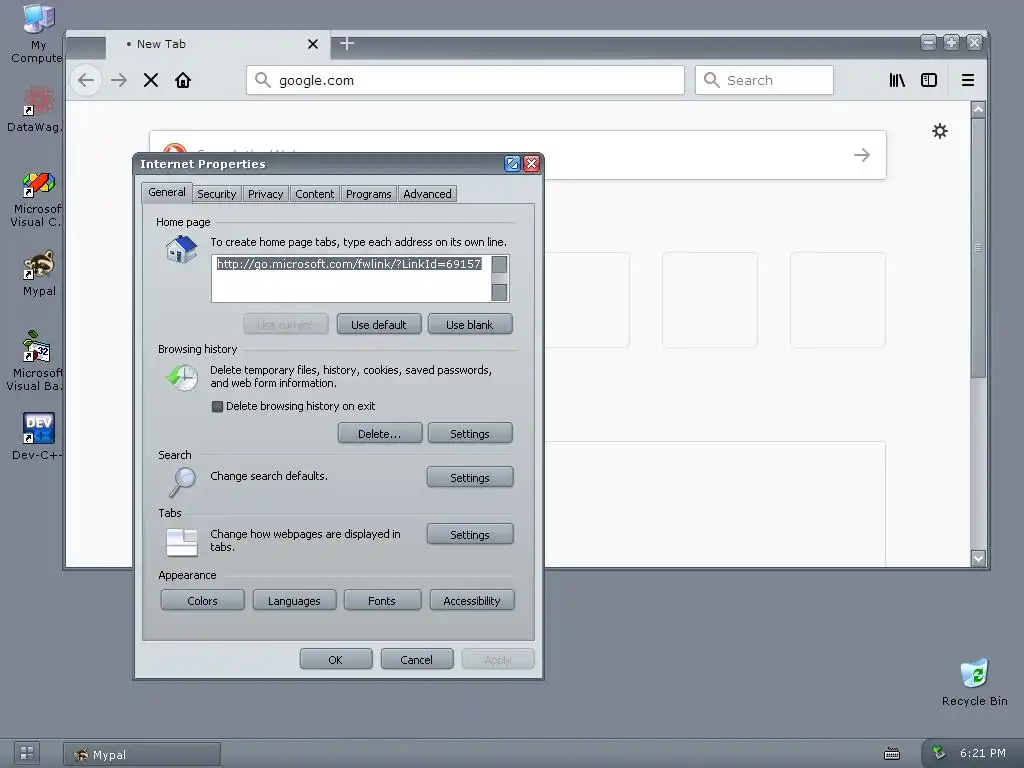Click help button in Internet Properties title bar
Screen dimensions: 1024x768
click(x=512, y=164)
